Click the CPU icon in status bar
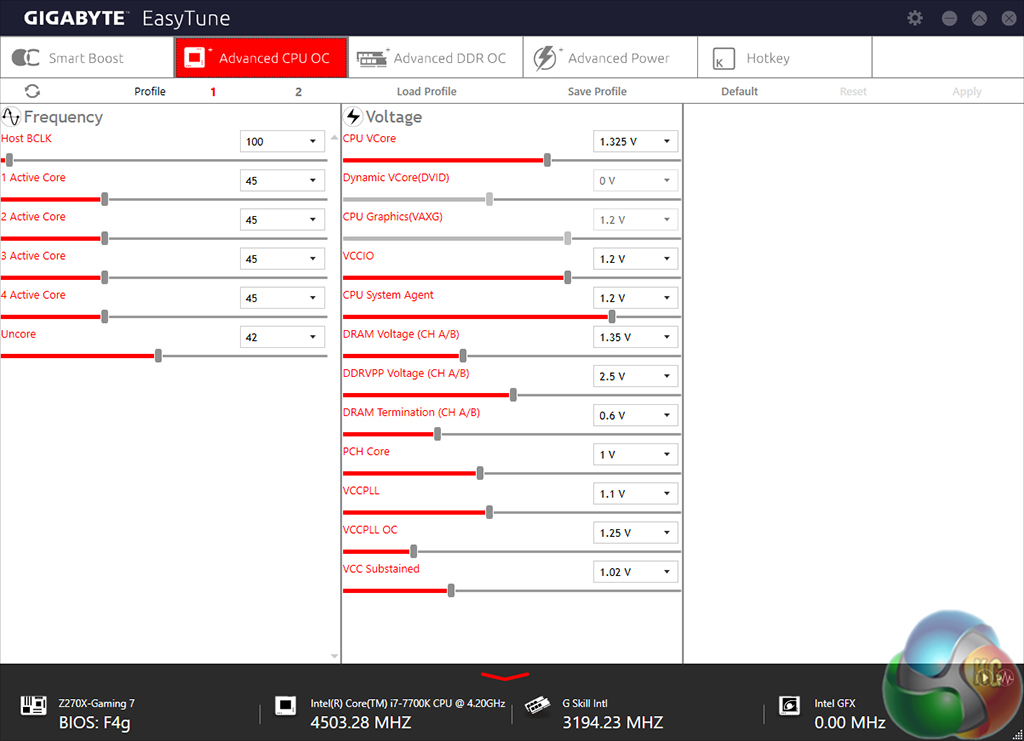 [285, 706]
